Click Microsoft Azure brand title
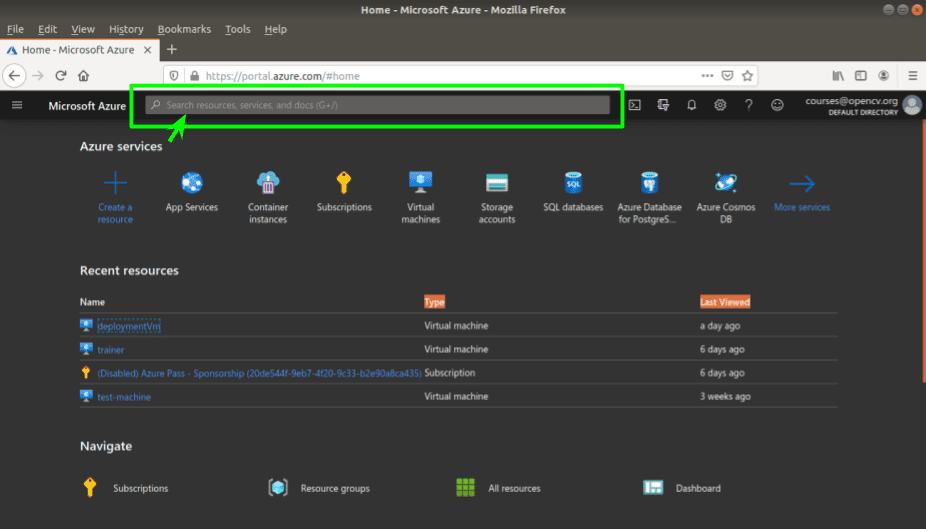 [x=87, y=106]
